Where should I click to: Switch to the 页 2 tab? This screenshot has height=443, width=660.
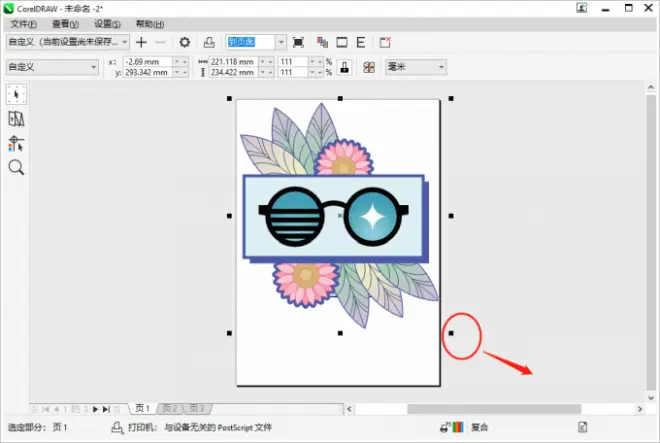[x=170, y=408]
